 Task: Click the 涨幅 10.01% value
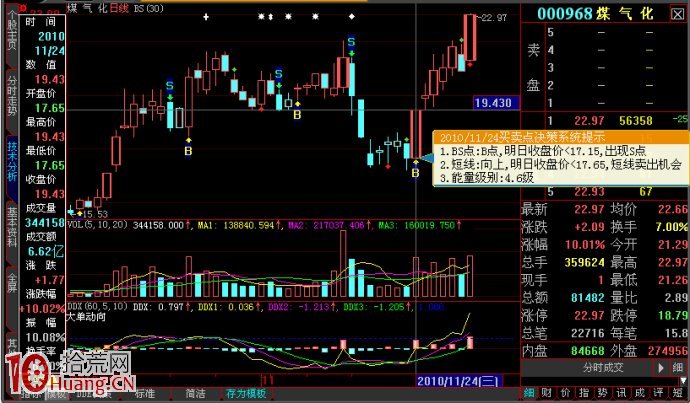pos(585,245)
